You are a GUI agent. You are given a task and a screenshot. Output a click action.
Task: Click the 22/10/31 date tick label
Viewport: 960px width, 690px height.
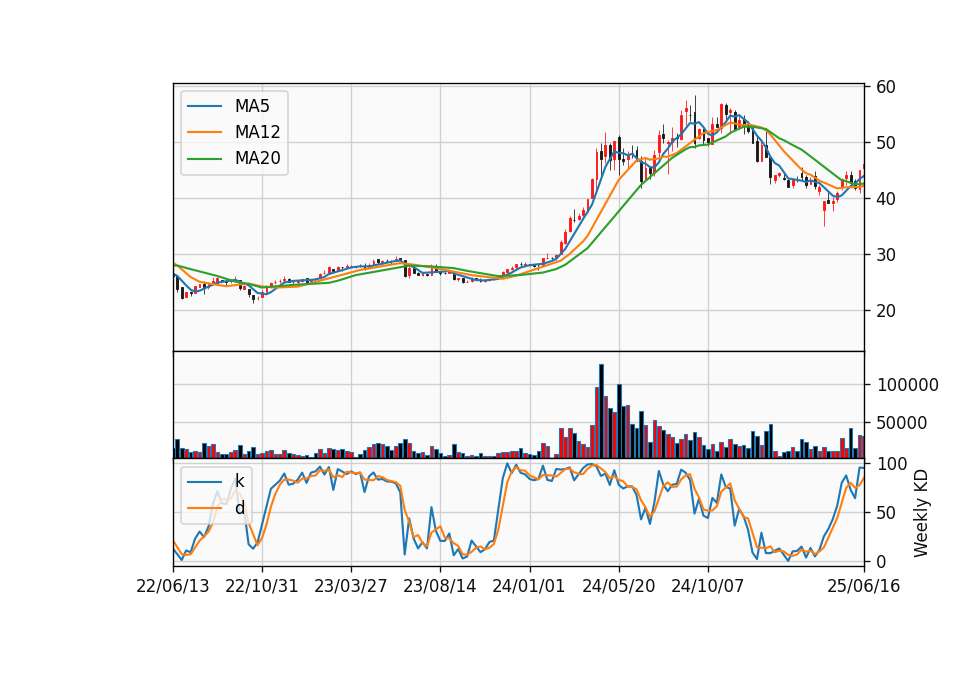261,586
